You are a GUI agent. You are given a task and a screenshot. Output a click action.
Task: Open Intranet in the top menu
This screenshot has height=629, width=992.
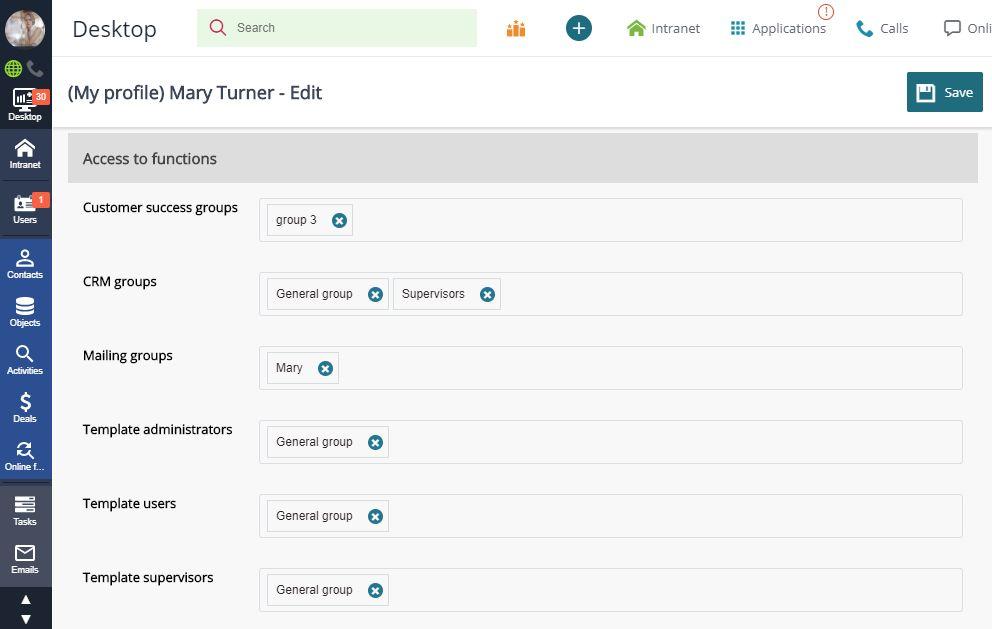click(x=663, y=28)
